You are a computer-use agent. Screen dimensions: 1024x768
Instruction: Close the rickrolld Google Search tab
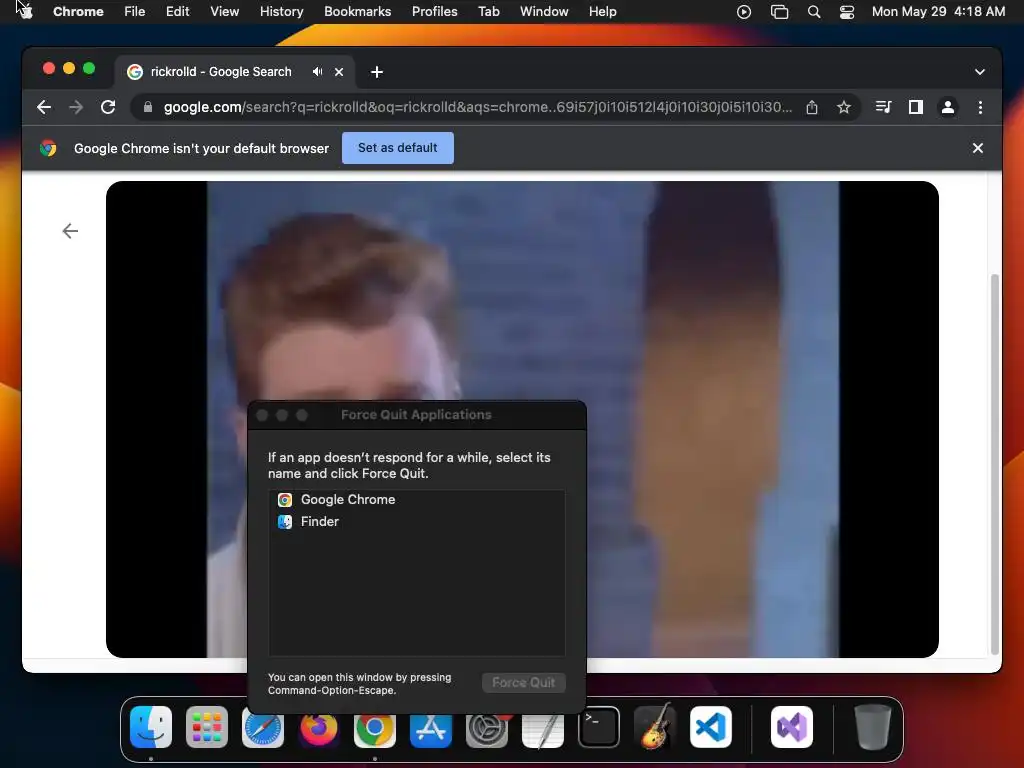[x=339, y=72]
